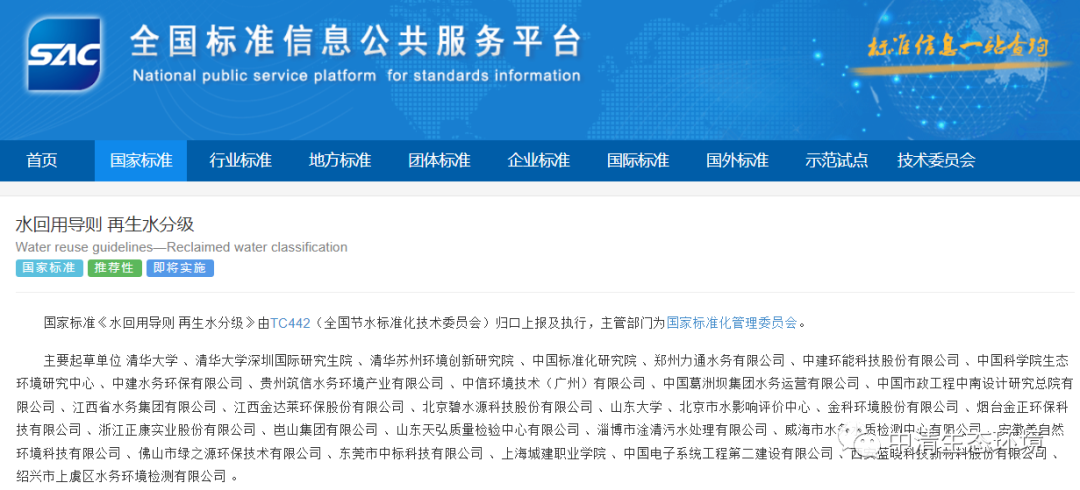This screenshot has width=1080, height=490.
Task: Select the 水回用导则 再生水分级 heading
Action: [x=105, y=225]
